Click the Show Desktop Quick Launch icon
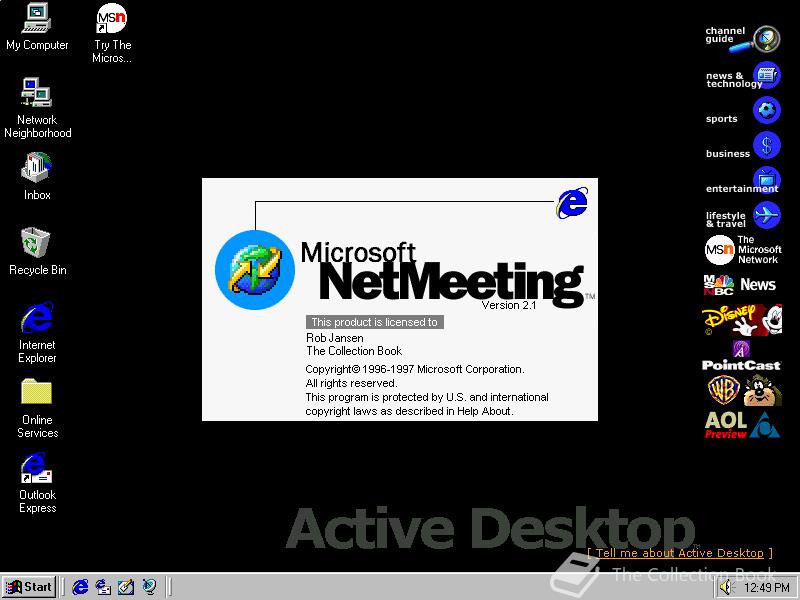This screenshot has height=600, width=800. click(x=126, y=587)
